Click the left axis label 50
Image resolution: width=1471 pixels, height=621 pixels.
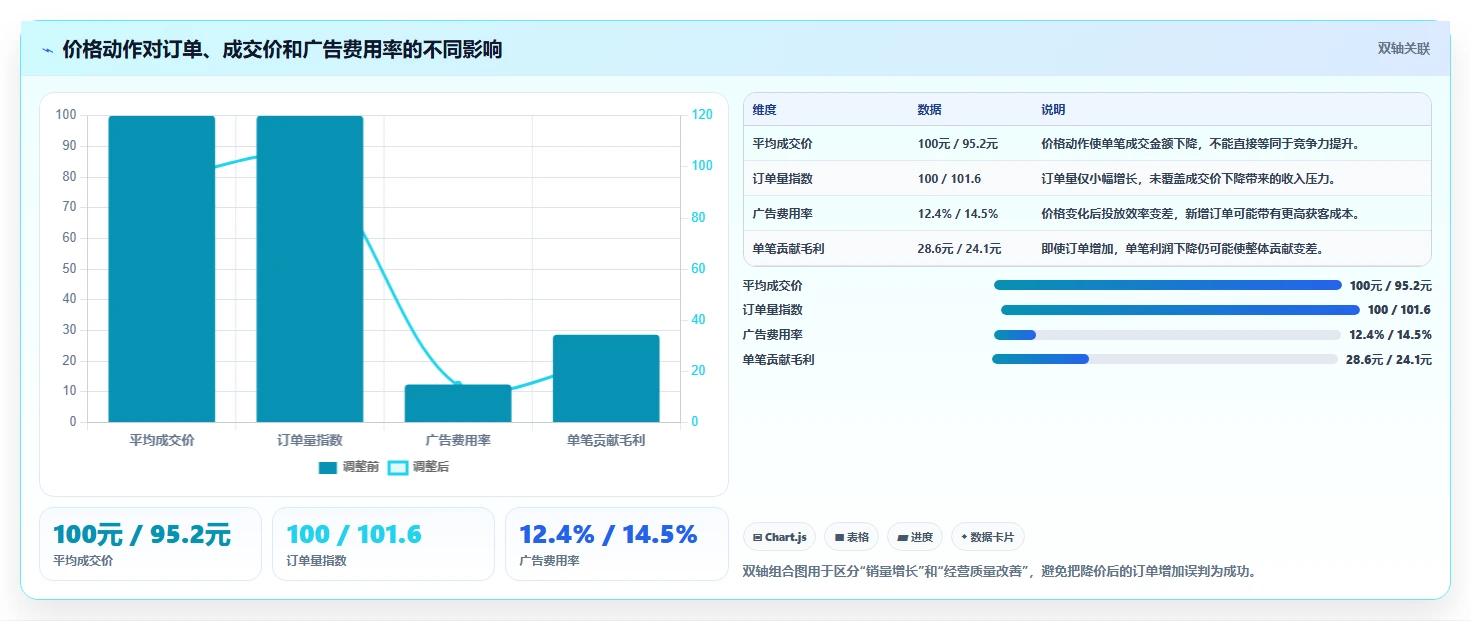click(x=69, y=268)
